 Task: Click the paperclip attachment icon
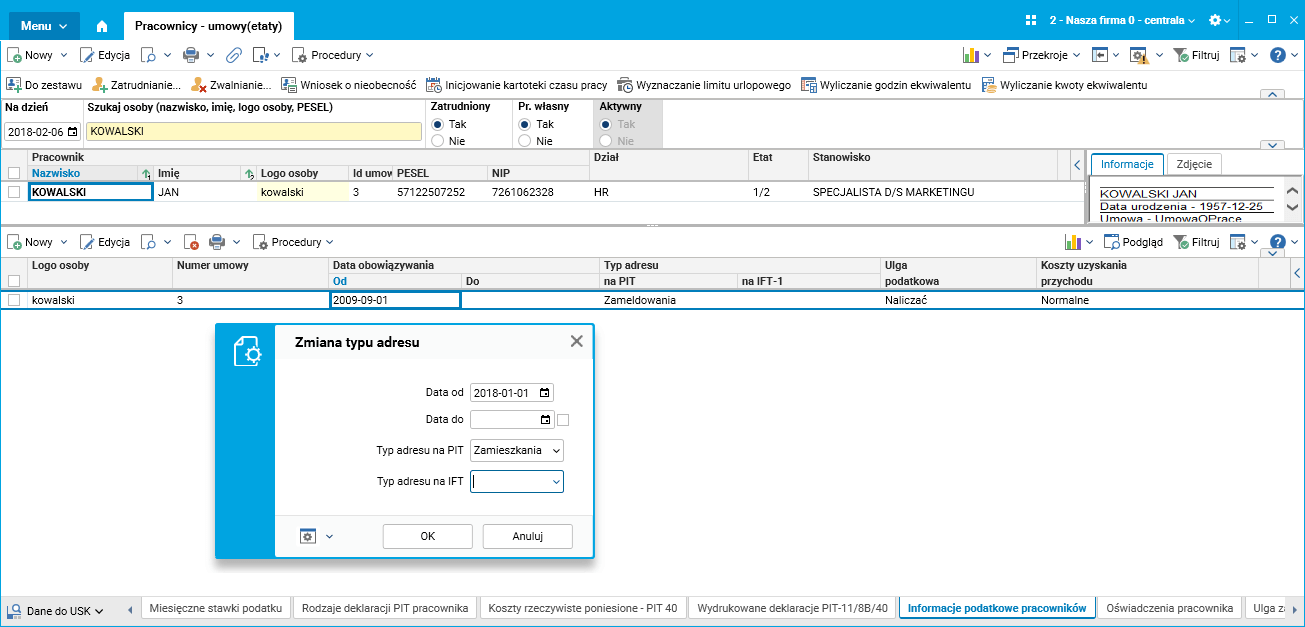[x=234, y=55]
